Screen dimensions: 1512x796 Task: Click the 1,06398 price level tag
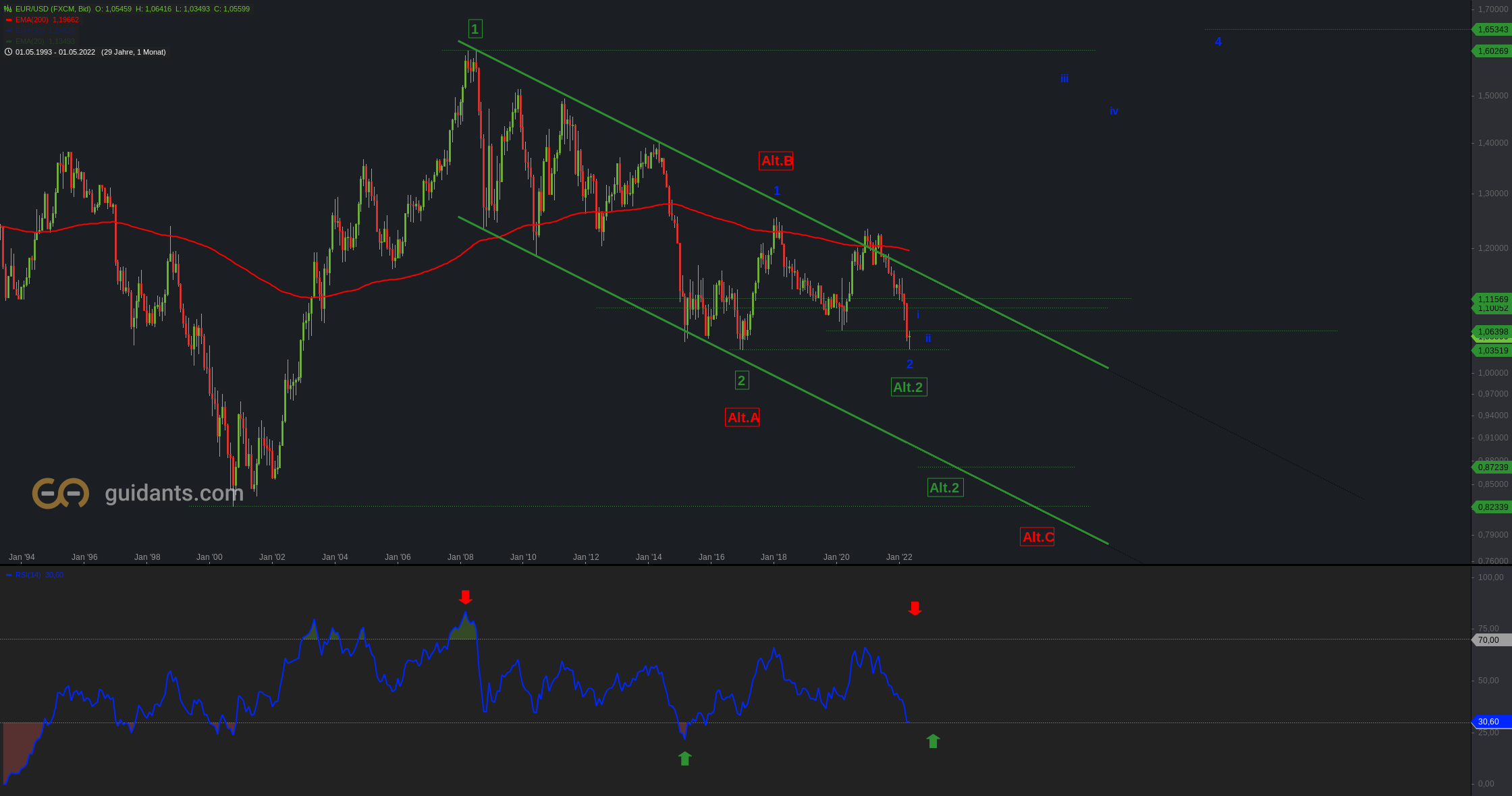point(1492,331)
